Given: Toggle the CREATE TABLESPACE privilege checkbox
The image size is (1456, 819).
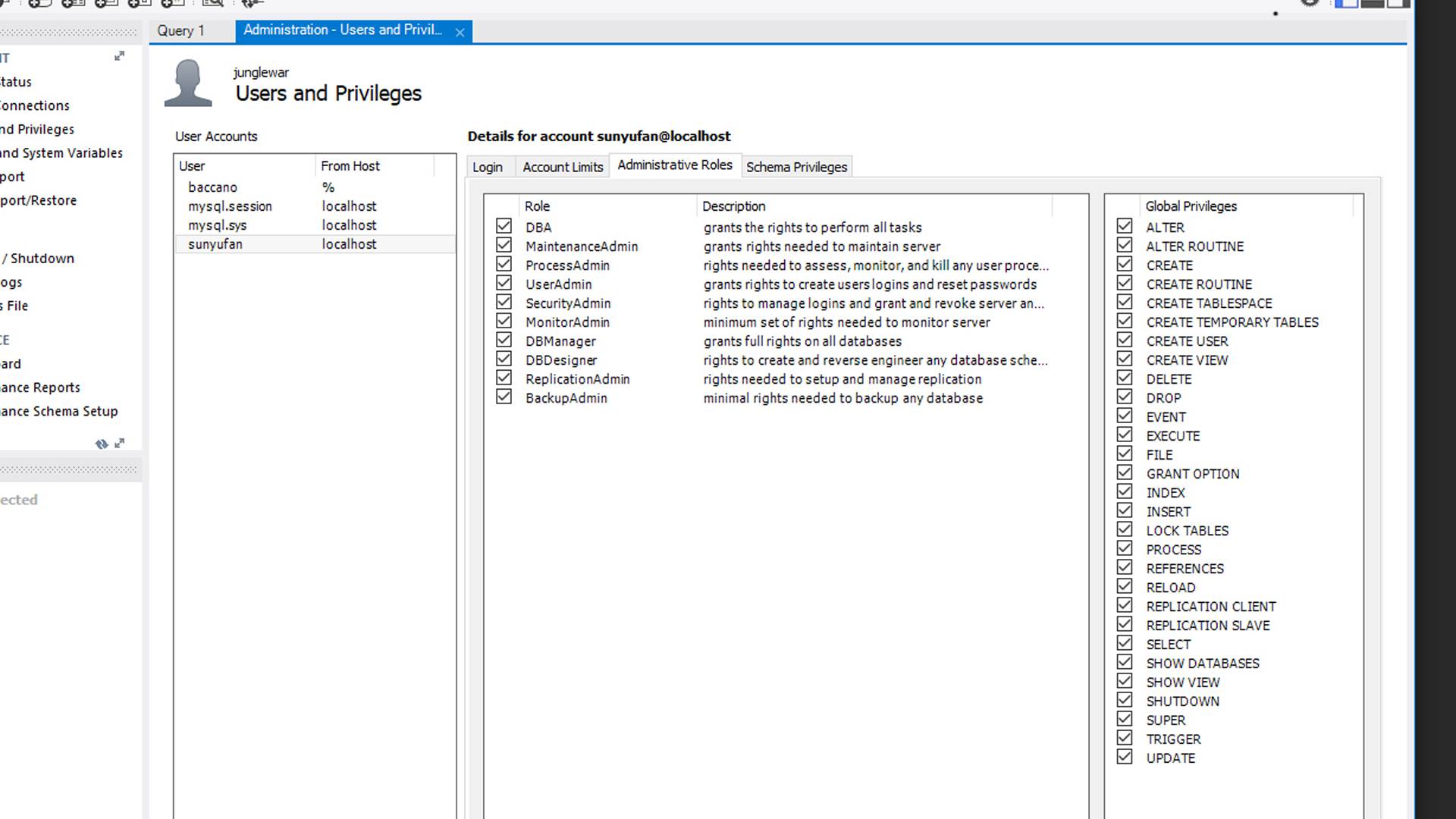Looking at the screenshot, I should point(1125,302).
